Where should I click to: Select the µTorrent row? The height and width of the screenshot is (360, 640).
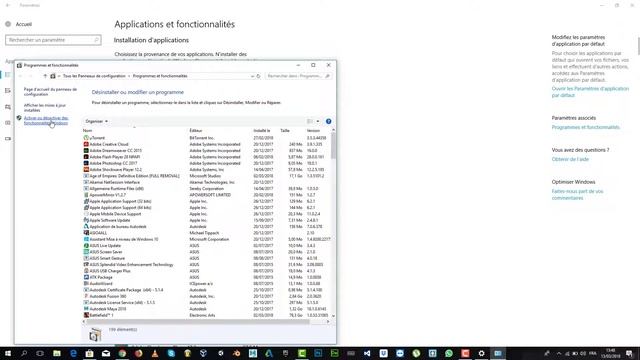click(x=206, y=138)
